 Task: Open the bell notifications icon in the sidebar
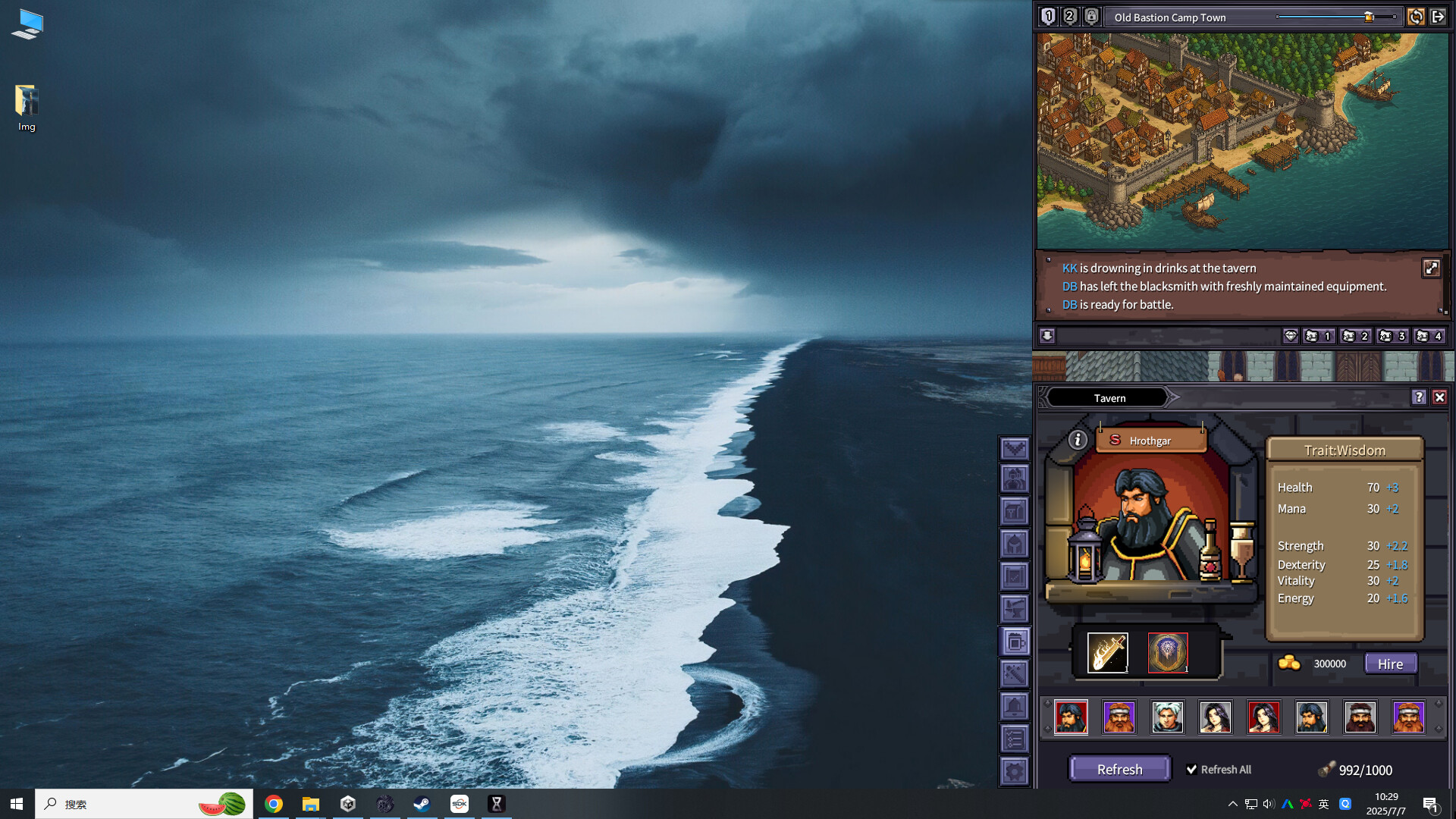click(1015, 705)
